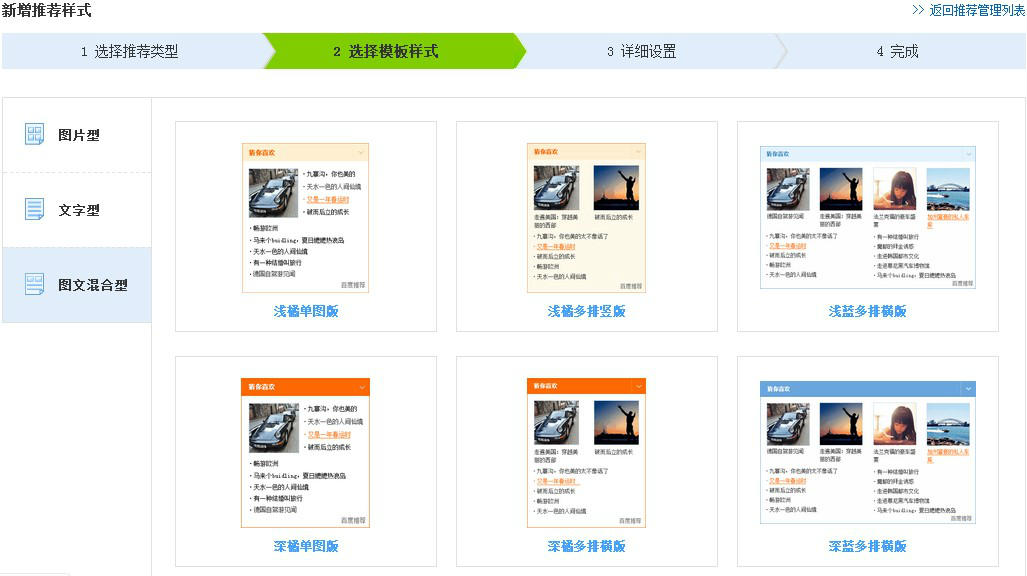Open the 深蓝多排横版 label link
Screen dimensions: 1027x576
(867, 546)
